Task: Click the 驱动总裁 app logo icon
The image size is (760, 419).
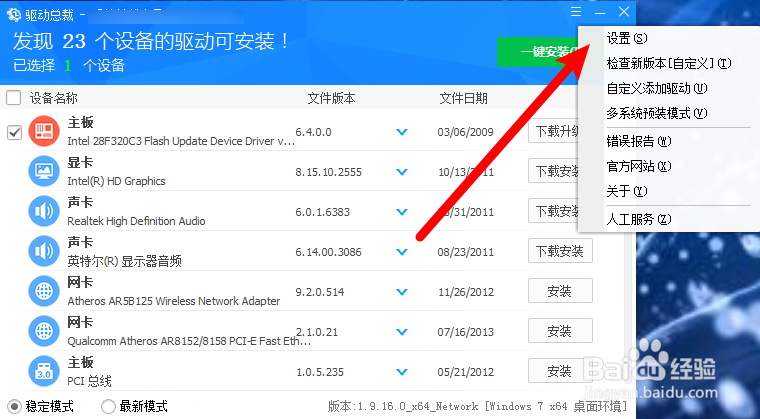Action: 14,15
